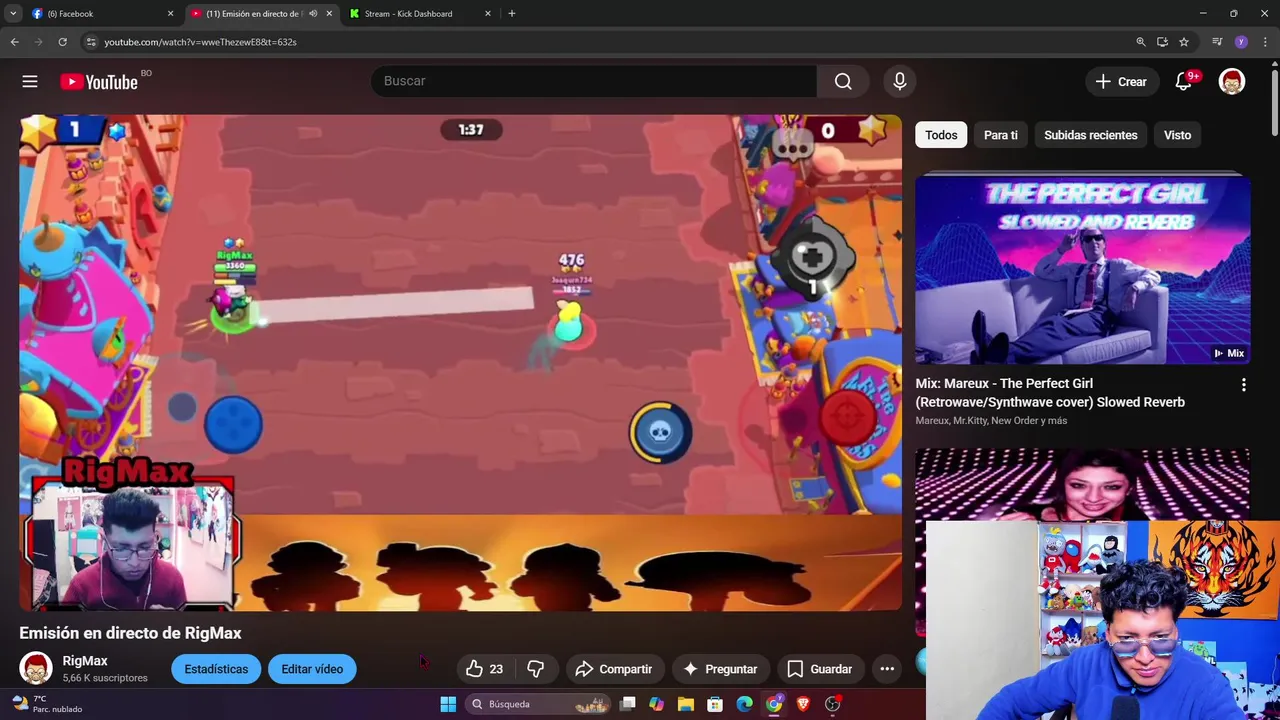Open the YouTube account avatar menu
Image resolution: width=1280 pixels, height=720 pixels.
[1232, 82]
